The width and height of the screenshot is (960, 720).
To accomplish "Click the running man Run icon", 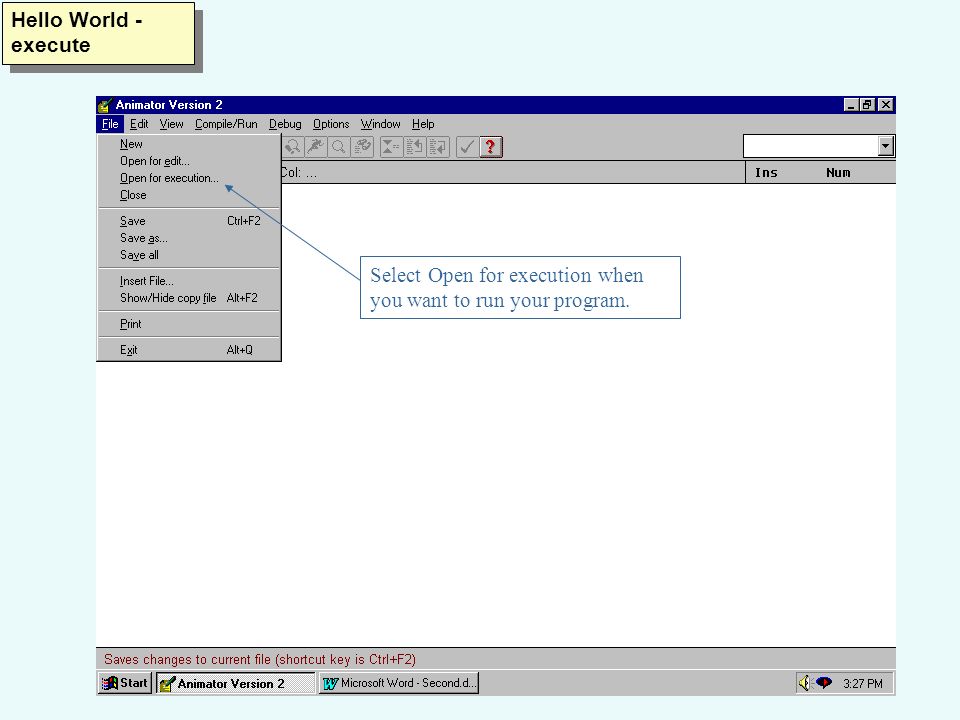I will click(316, 147).
